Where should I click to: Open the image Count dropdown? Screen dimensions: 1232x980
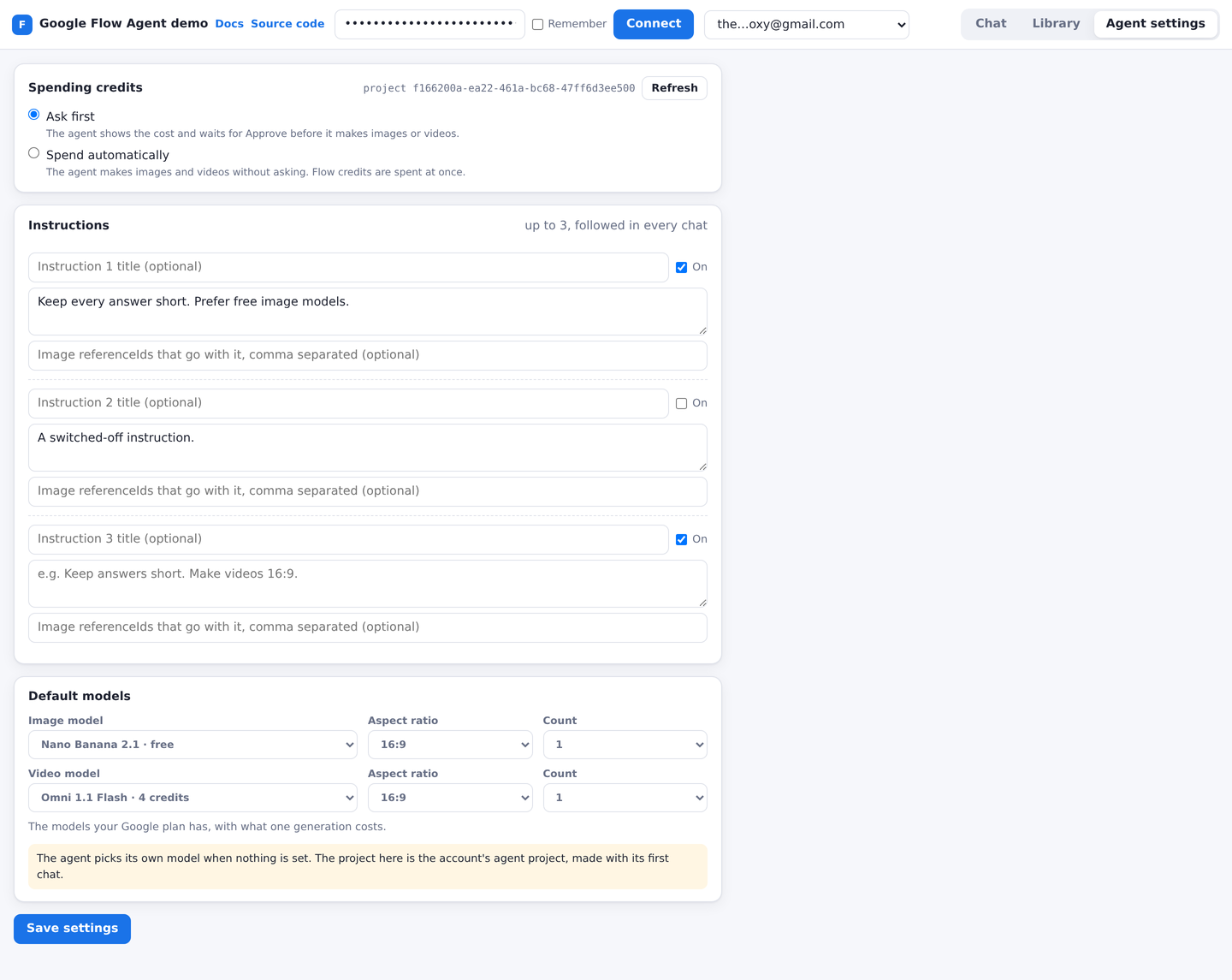(625, 745)
